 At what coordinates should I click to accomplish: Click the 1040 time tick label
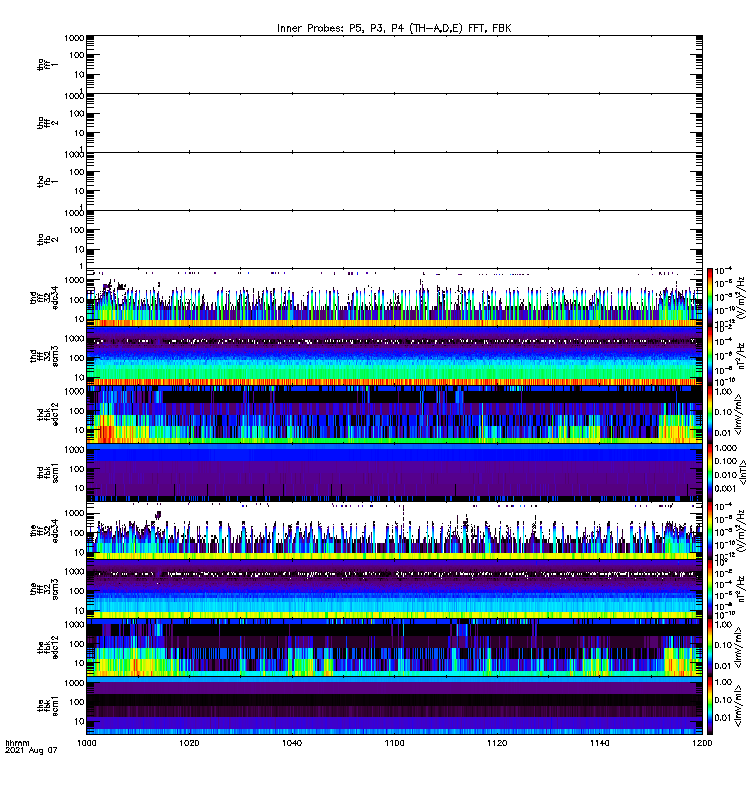(292, 743)
